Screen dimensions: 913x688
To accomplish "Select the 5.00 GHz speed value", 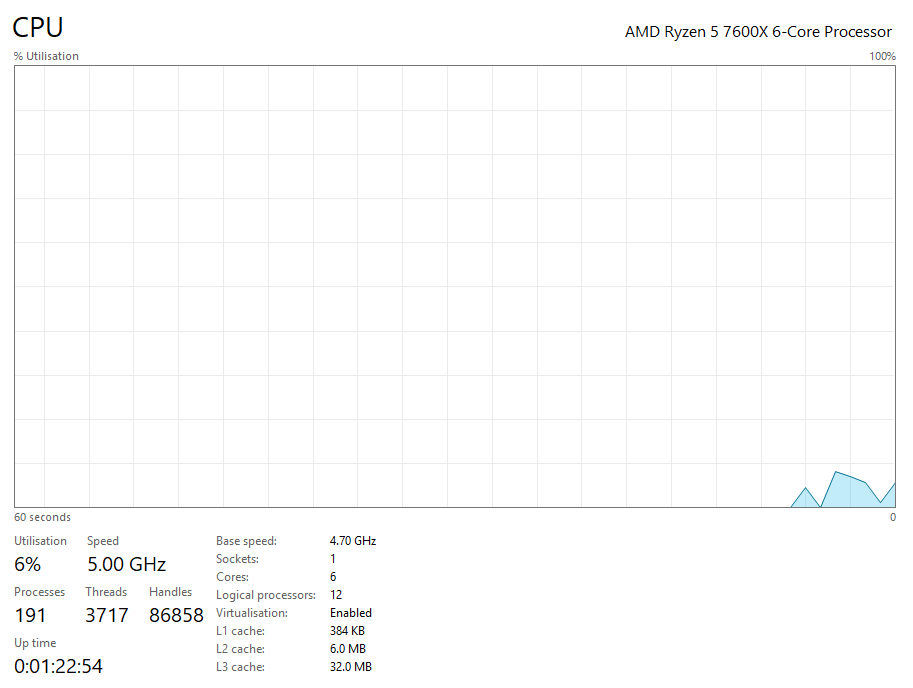I will [126, 565].
